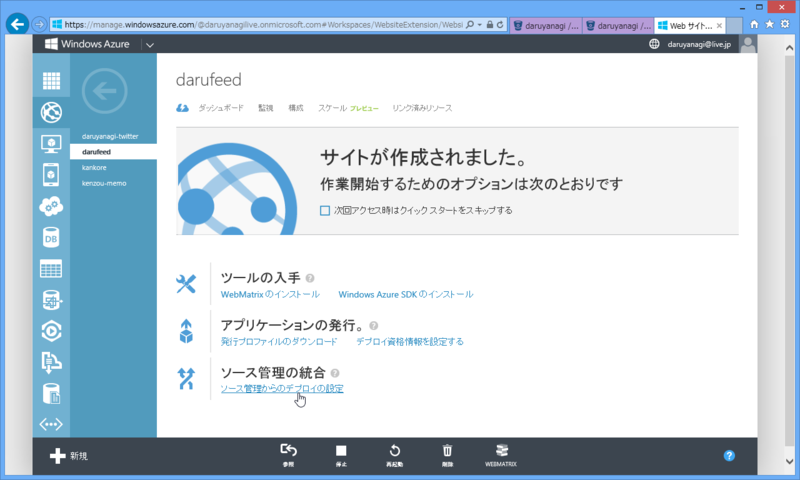
Task: Click browser forward button
Action: (x=39, y=24)
